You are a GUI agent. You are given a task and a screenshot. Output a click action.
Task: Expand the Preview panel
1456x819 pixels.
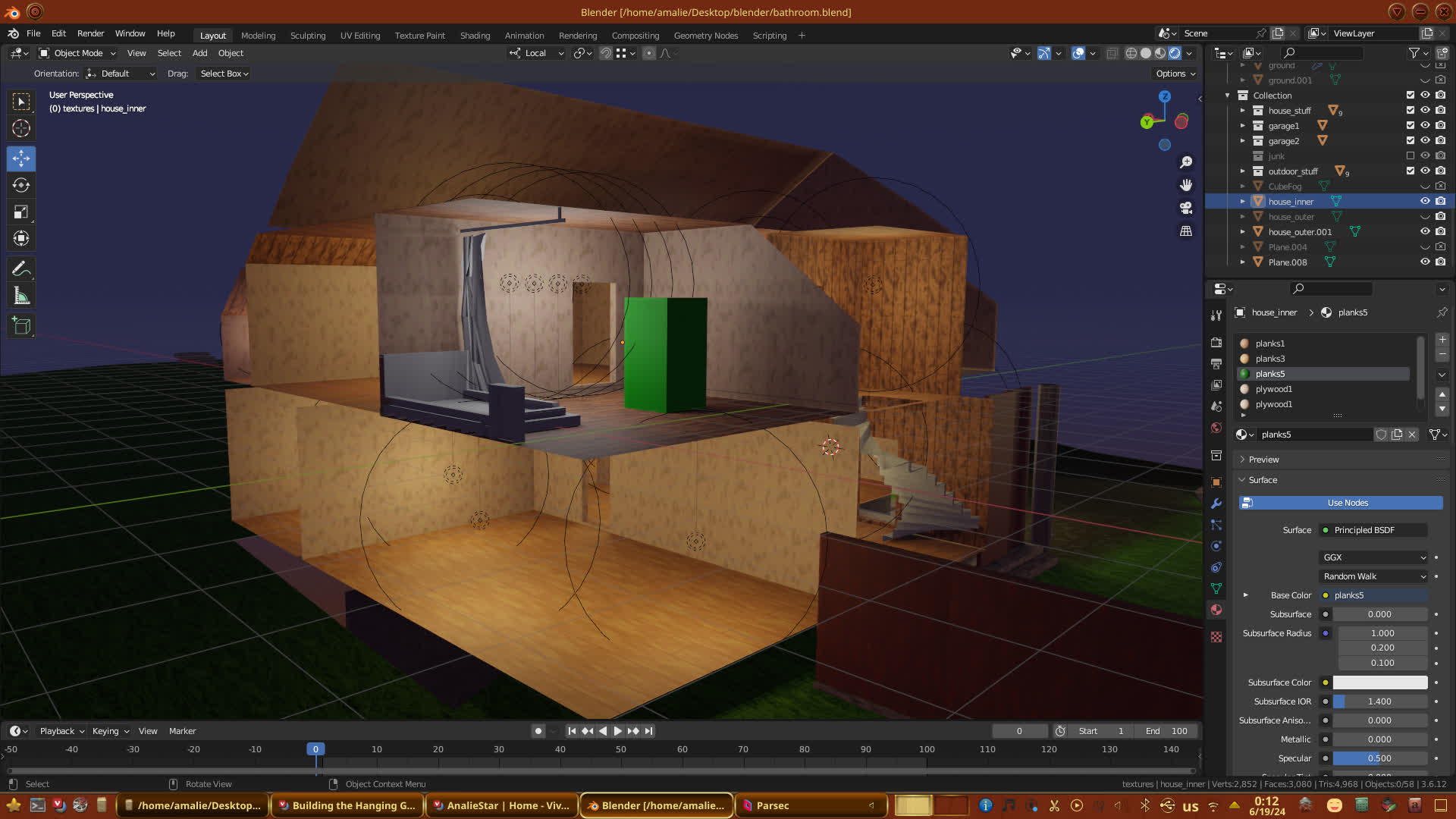1263,460
